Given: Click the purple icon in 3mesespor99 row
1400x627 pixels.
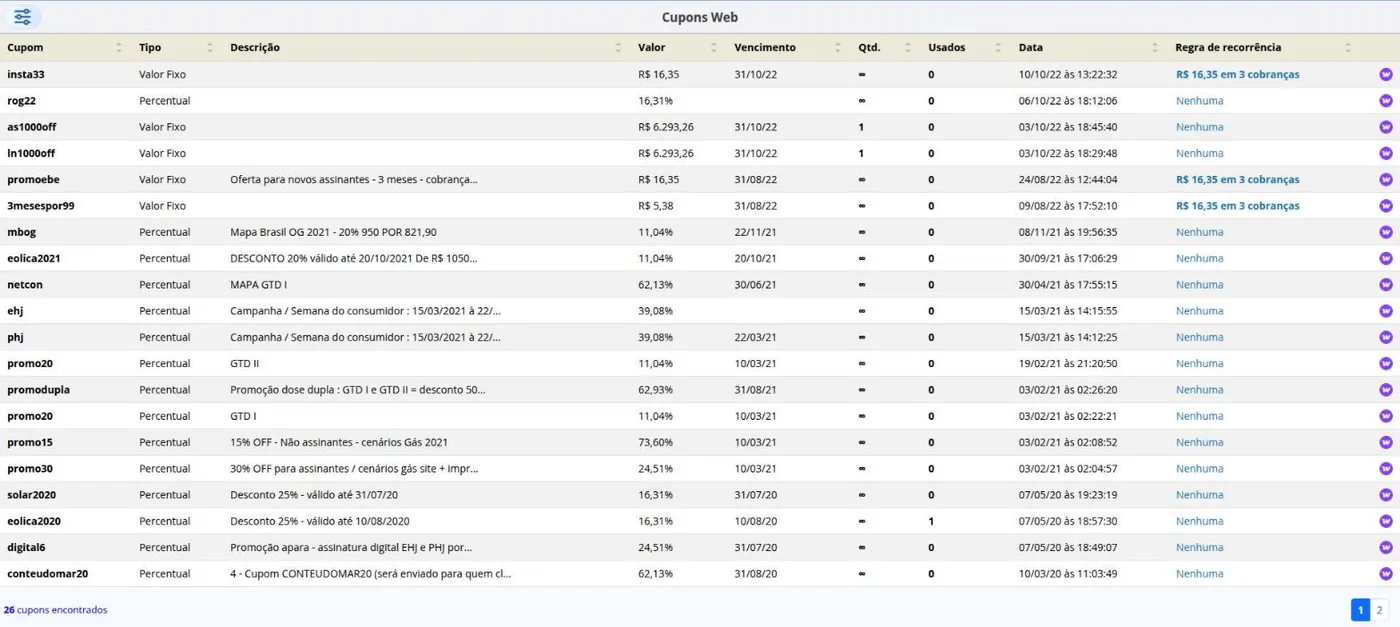Looking at the screenshot, I should pyautogui.click(x=1386, y=206).
